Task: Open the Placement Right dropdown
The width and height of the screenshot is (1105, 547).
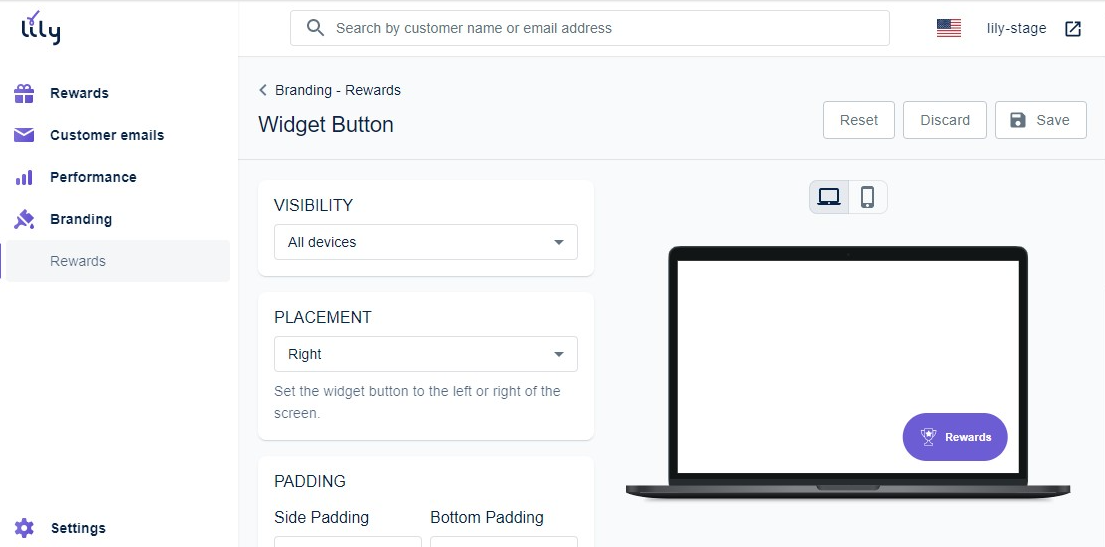Action: tap(425, 354)
